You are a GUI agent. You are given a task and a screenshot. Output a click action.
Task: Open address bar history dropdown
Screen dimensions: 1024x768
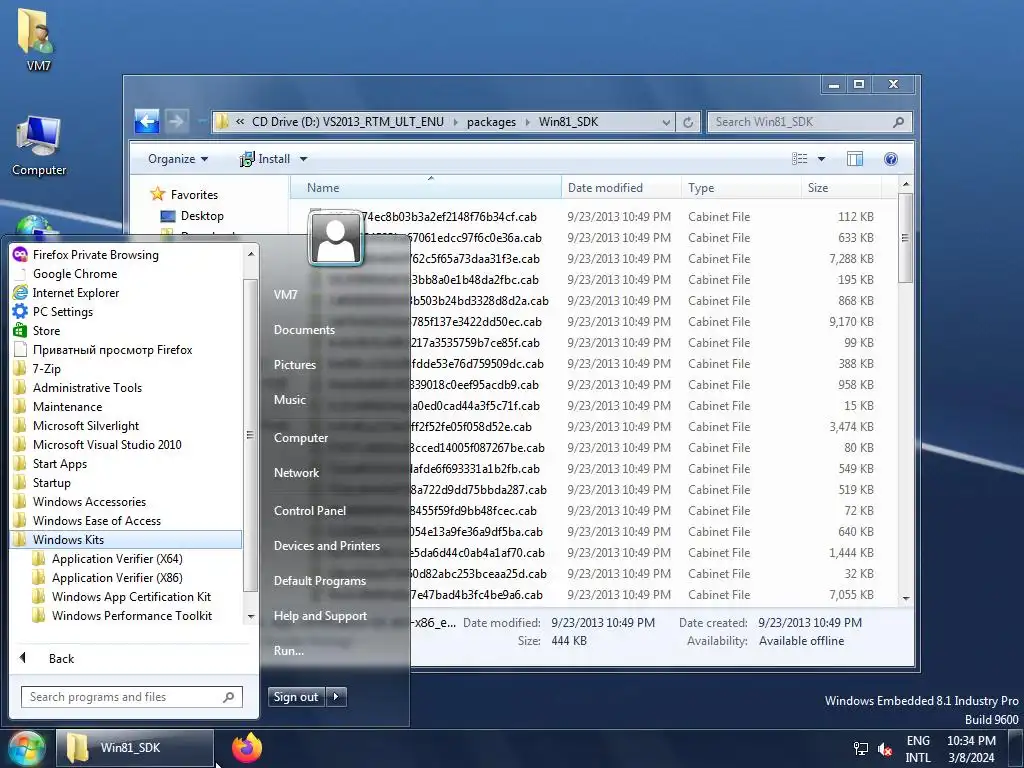point(666,122)
